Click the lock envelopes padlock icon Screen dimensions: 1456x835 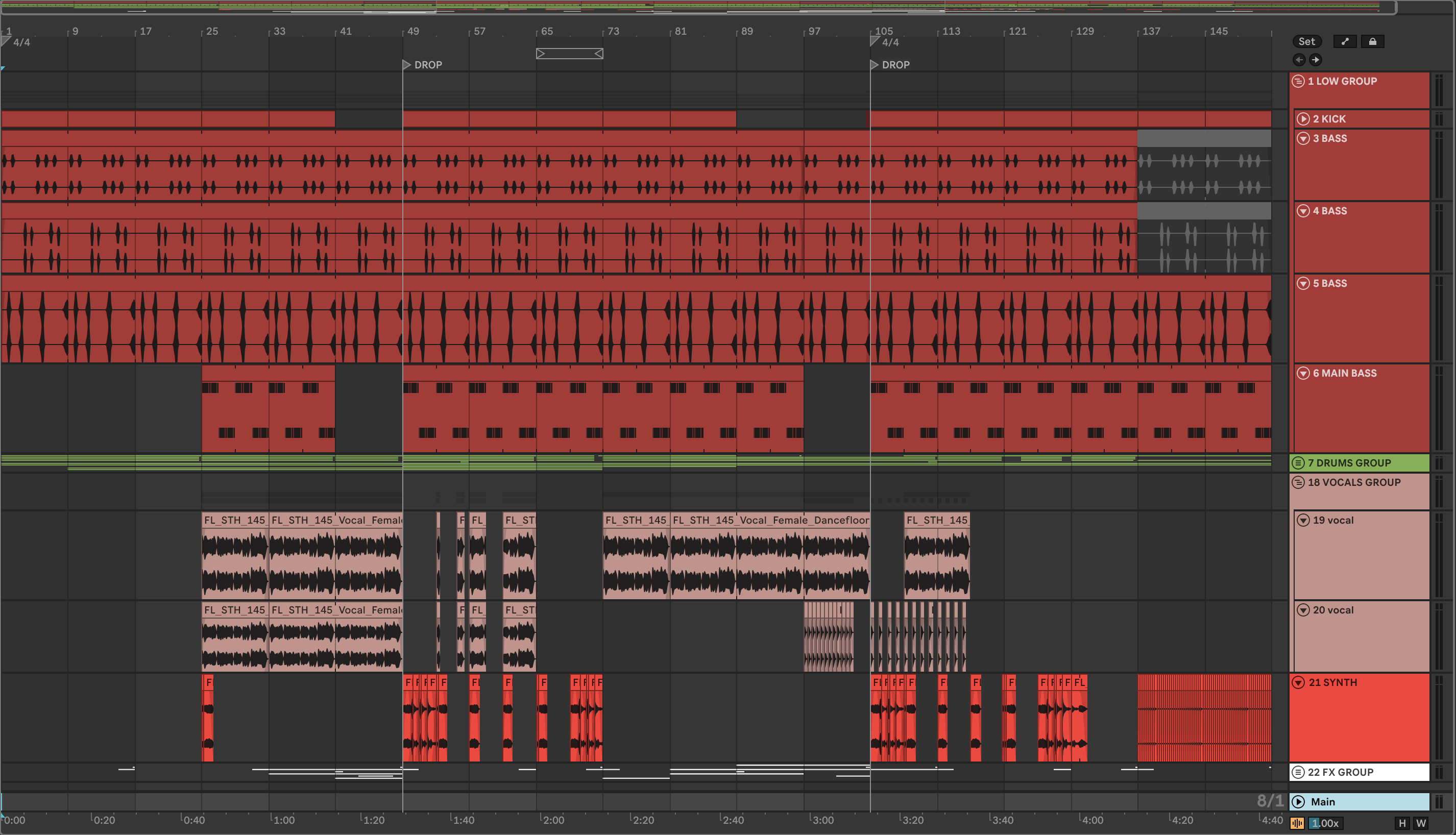click(1372, 41)
